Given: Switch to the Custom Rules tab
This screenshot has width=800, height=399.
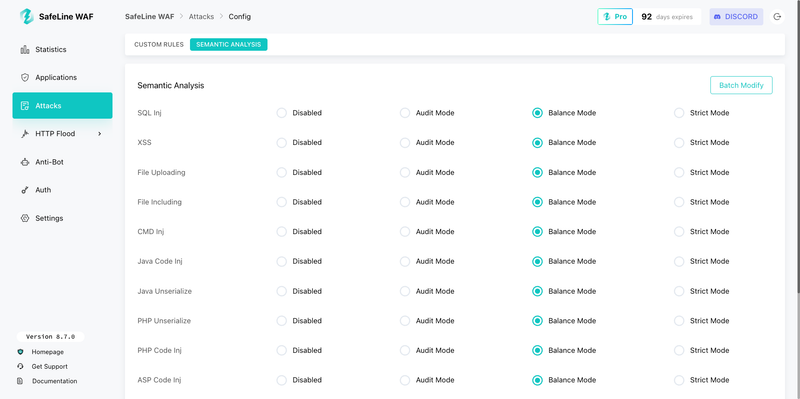Looking at the screenshot, I should tap(159, 44).
